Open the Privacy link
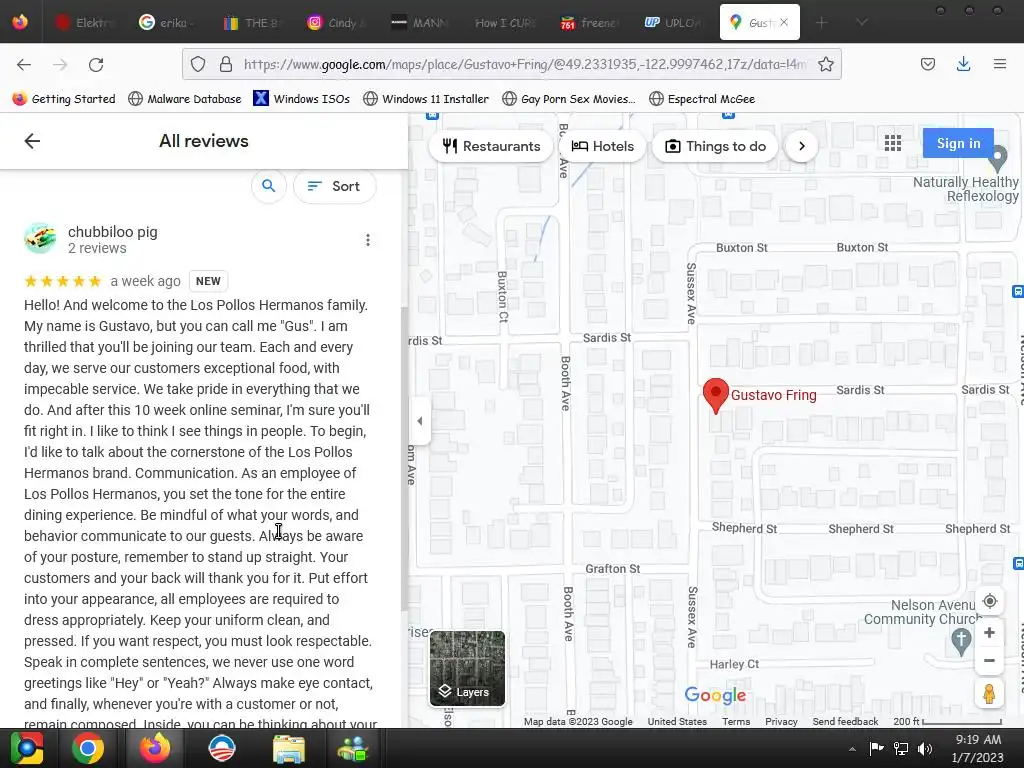1024x768 pixels. pyautogui.click(x=781, y=722)
